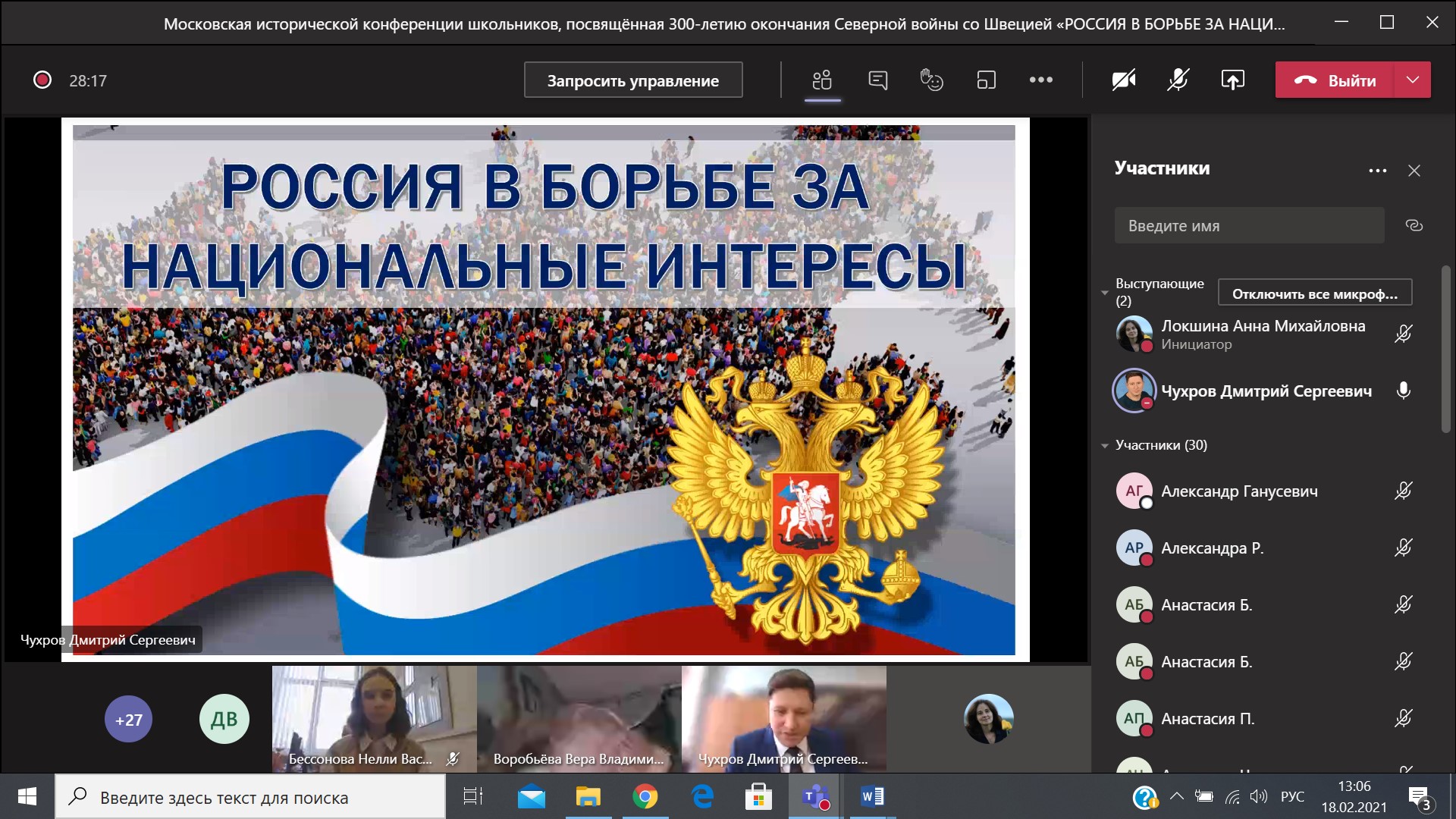1456x819 pixels.
Task: Click the shared presentation slide
Action: (544, 390)
